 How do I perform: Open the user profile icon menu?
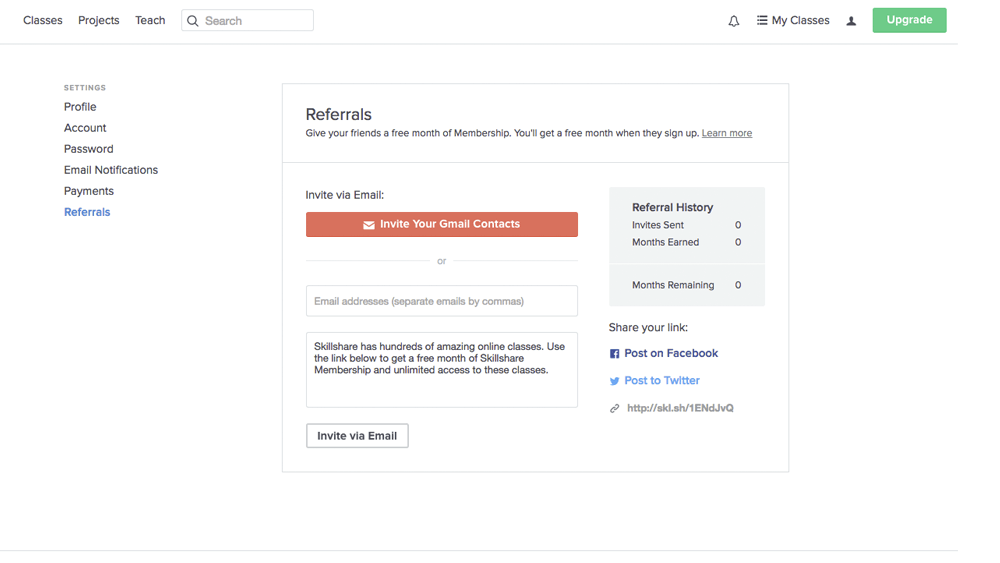[x=851, y=21]
